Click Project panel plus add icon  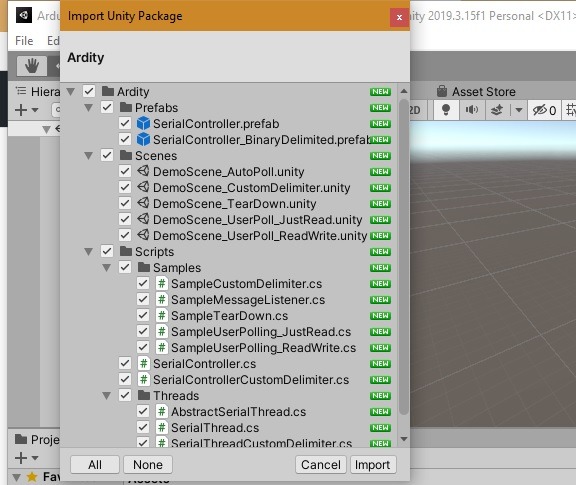(x=21, y=458)
